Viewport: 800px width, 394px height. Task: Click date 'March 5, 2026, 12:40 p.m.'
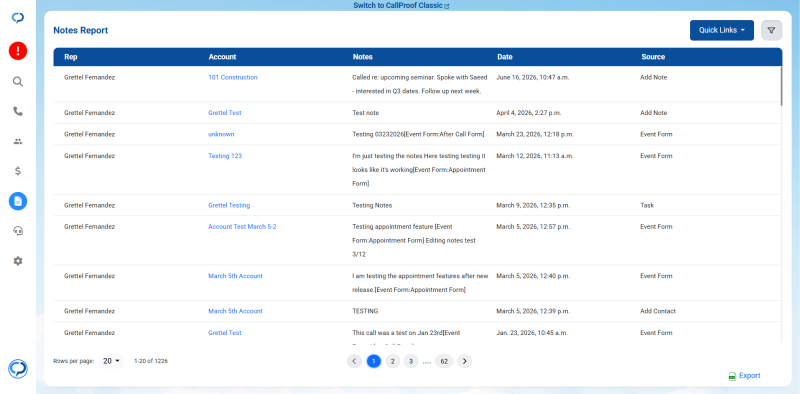coord(533,276)
